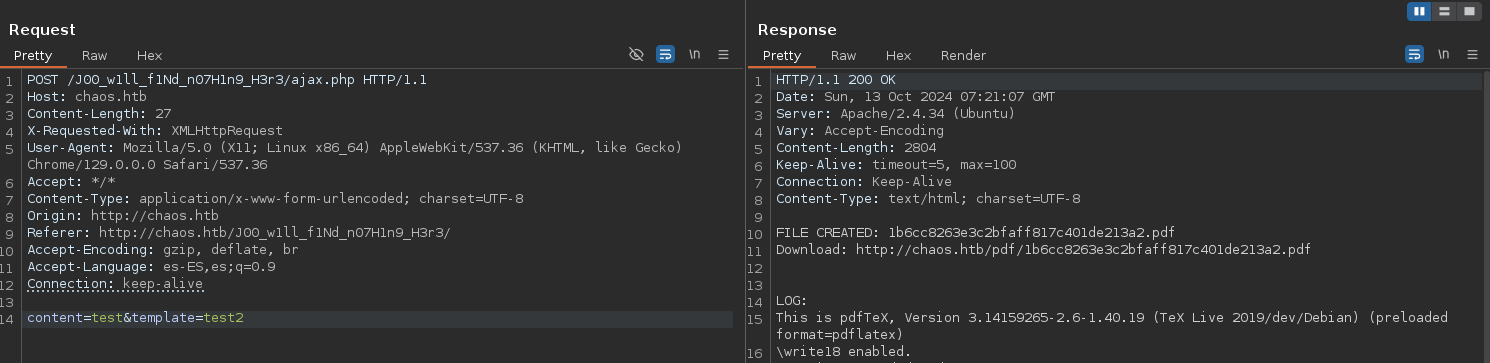
Task: Click the LOG: line in response
Action: tap(791, 300)
